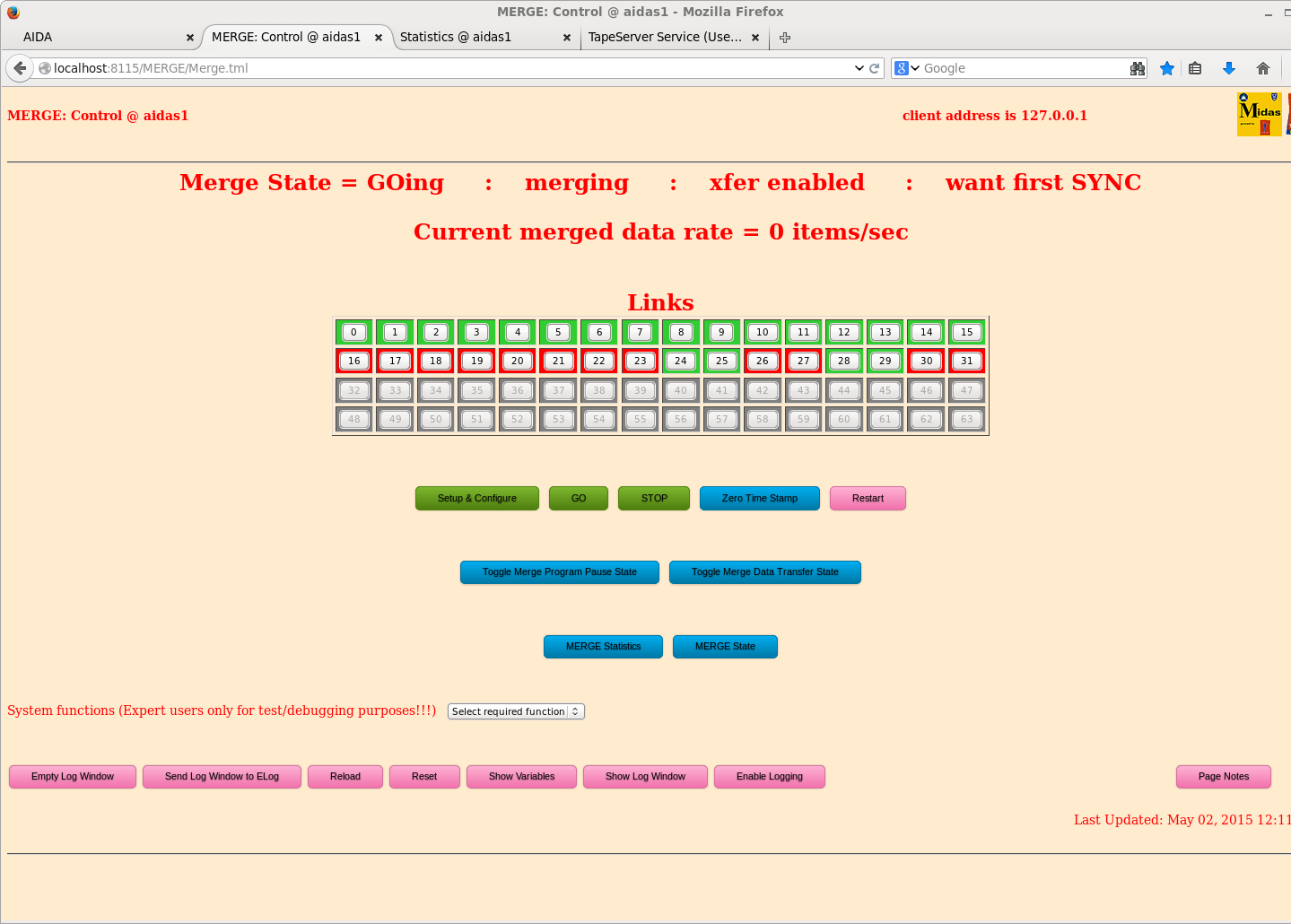Viewport: 1291px width, 924px height.
Task: Click the binoculars search icon
Action: [1138, 68]
